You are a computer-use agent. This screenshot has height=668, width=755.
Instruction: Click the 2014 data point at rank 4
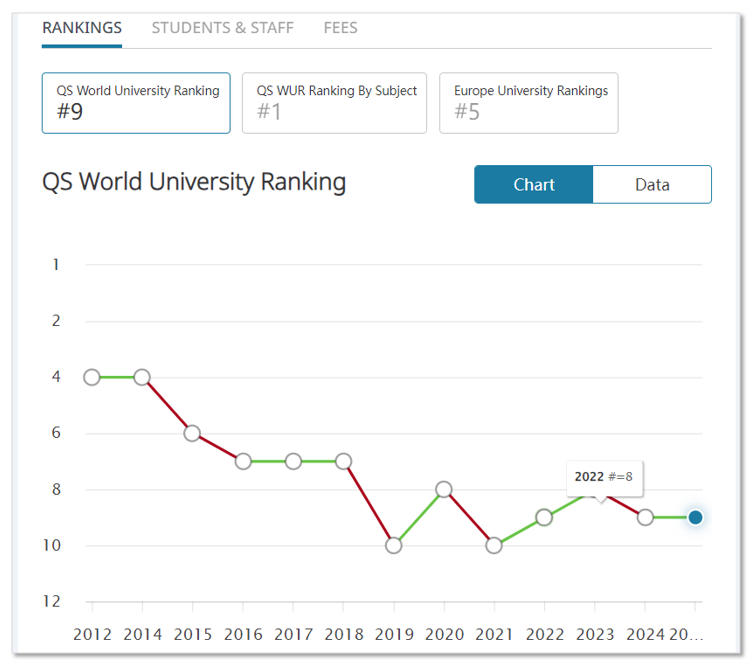142,377
